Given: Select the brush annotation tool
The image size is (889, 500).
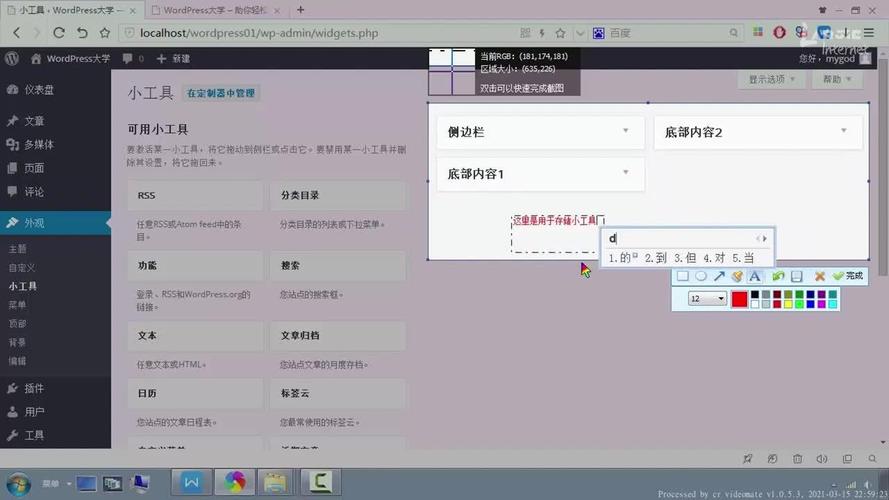Looking at the screenshot, I should point(736,276).
